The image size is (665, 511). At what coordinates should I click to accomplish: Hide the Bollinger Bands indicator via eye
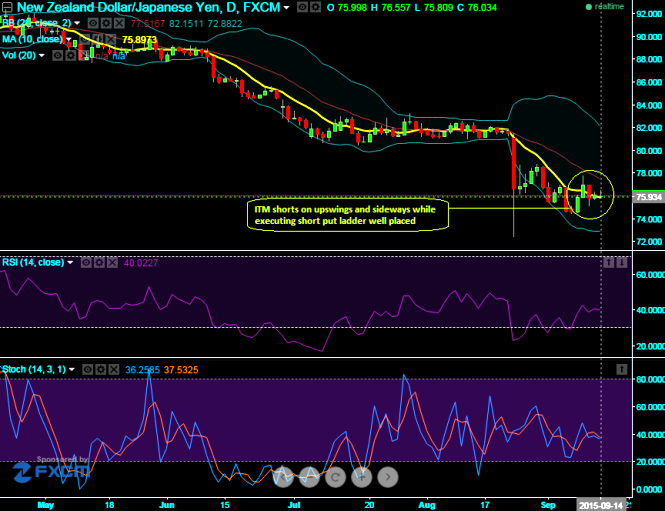(x=93, y=23)
